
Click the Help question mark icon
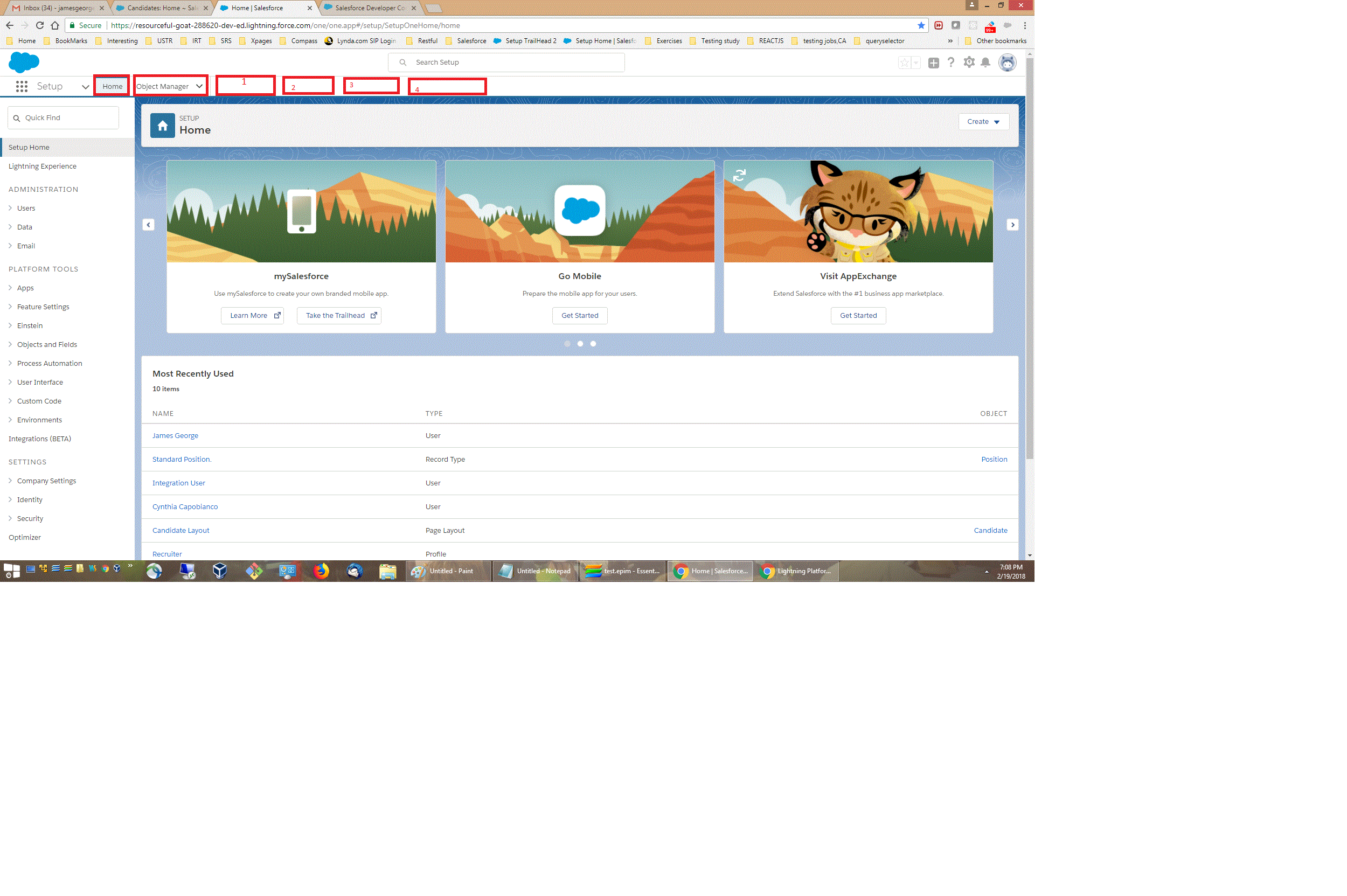click(x=951, y=62)
